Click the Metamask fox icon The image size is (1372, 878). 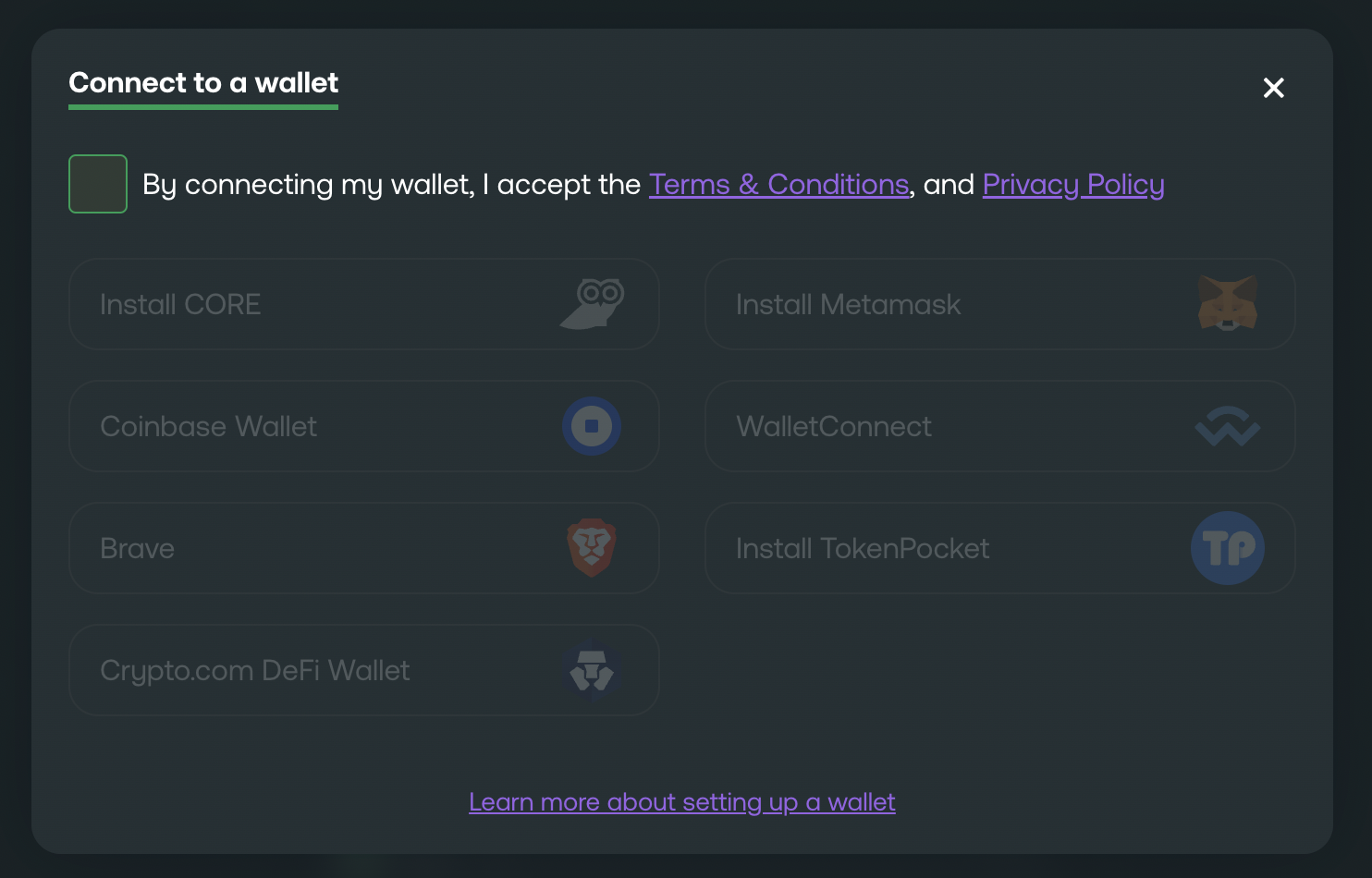pyautogui.click(x=1227, y=304)
